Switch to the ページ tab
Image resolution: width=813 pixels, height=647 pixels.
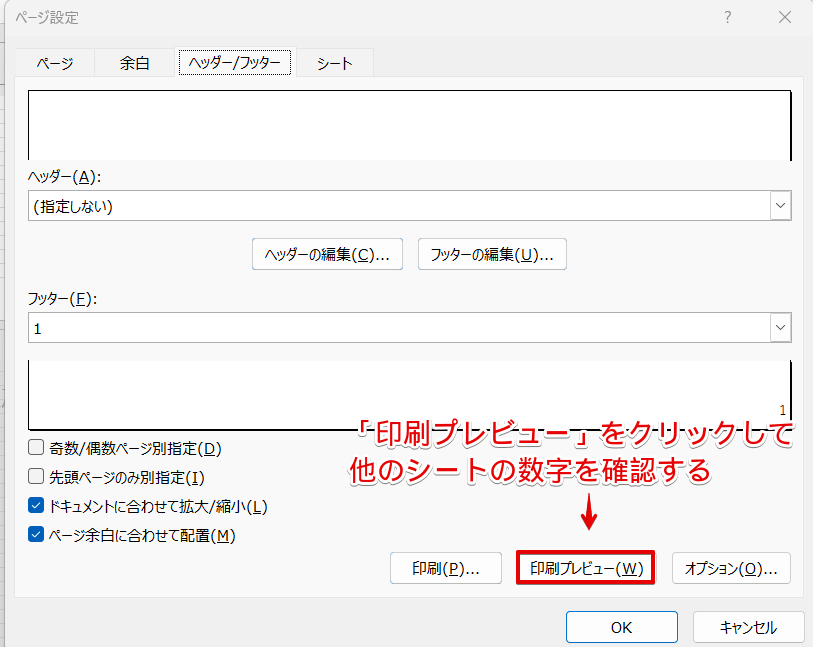pyautogui.click(x=55, y=63)
